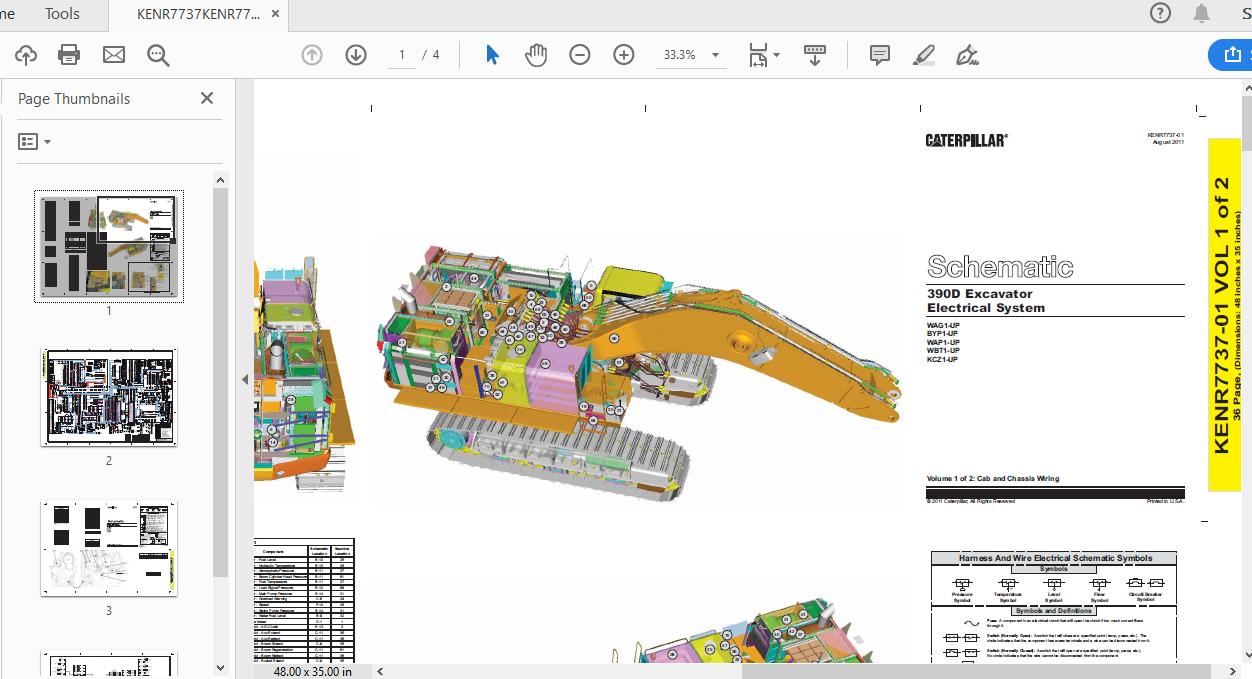Open the notifications bell
Viewport: 1252px width, 679px height.
1202,13
